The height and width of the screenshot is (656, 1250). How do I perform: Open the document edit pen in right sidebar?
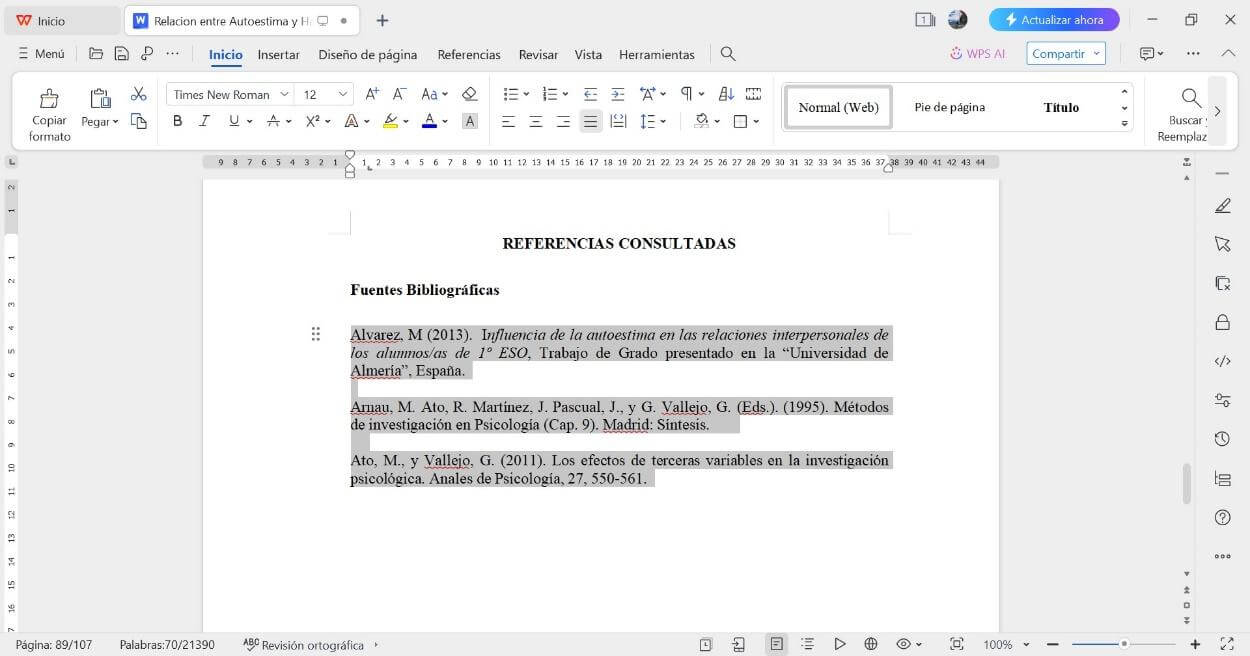click(x=1222, y=205)
